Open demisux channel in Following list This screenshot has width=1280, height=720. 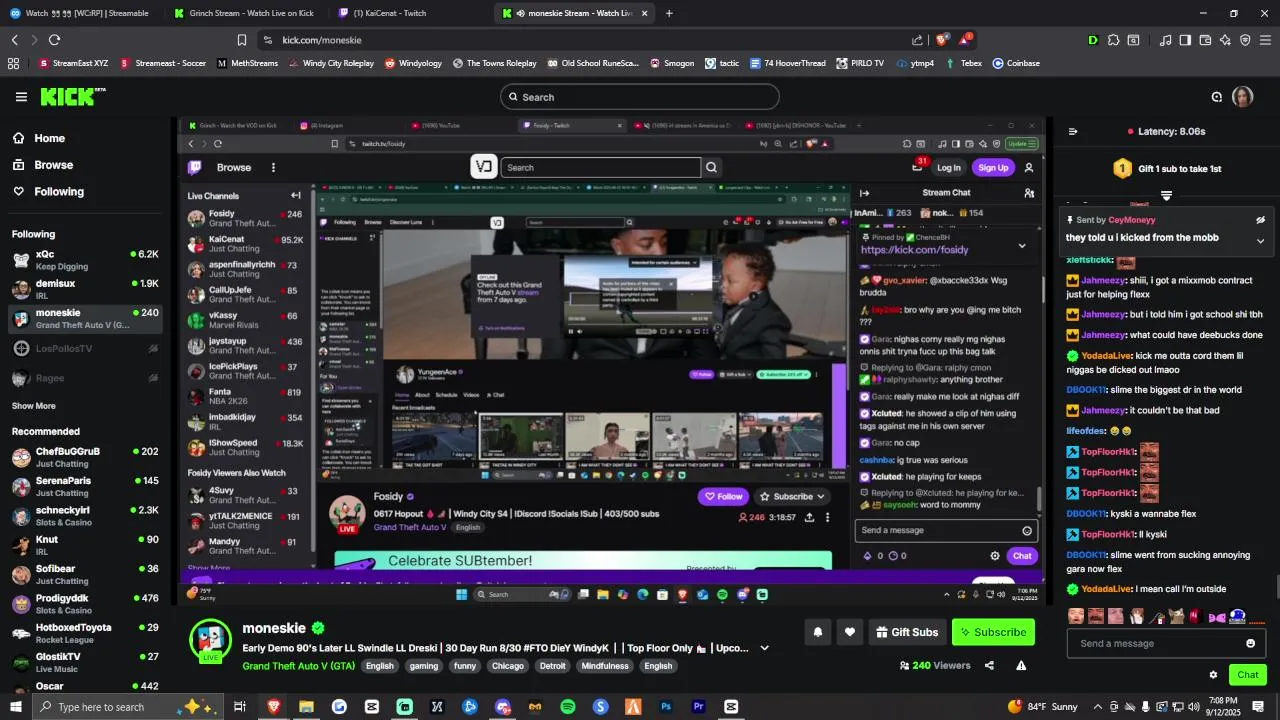tap(84, 289)
